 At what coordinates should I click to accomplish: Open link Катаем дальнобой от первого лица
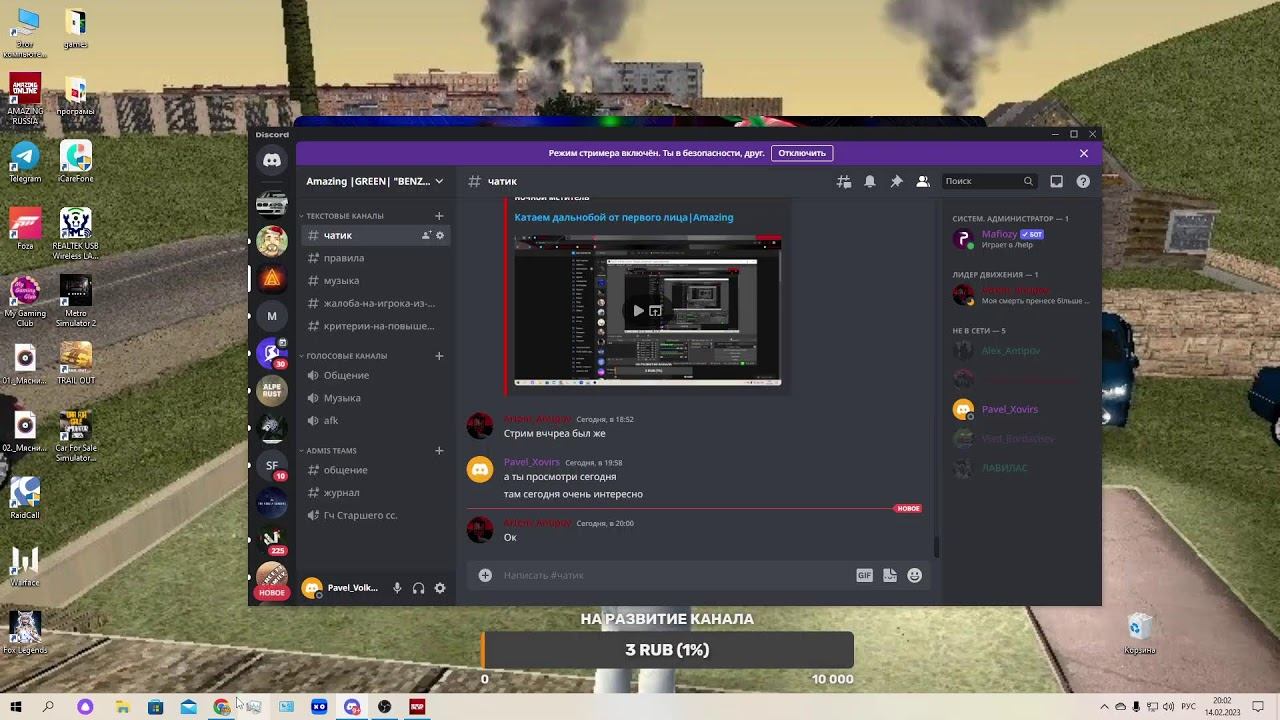(624, 217)
